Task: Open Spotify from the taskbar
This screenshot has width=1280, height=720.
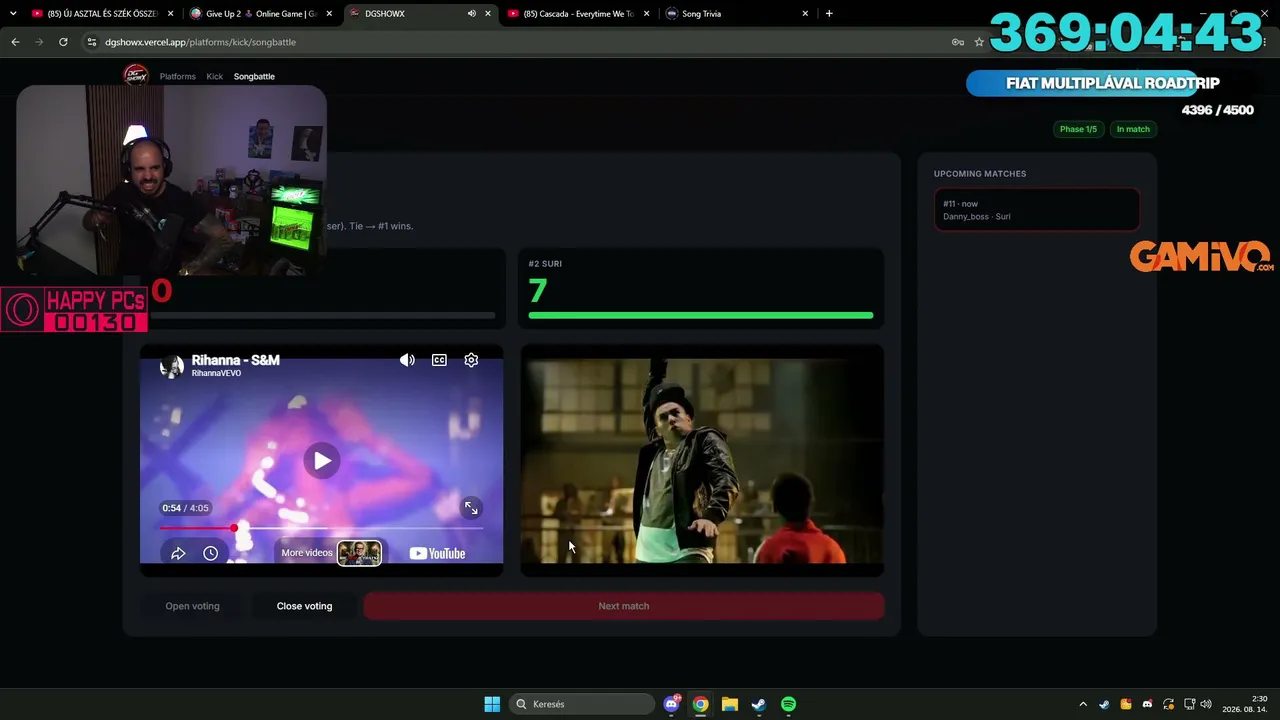Action: (788, 704)
